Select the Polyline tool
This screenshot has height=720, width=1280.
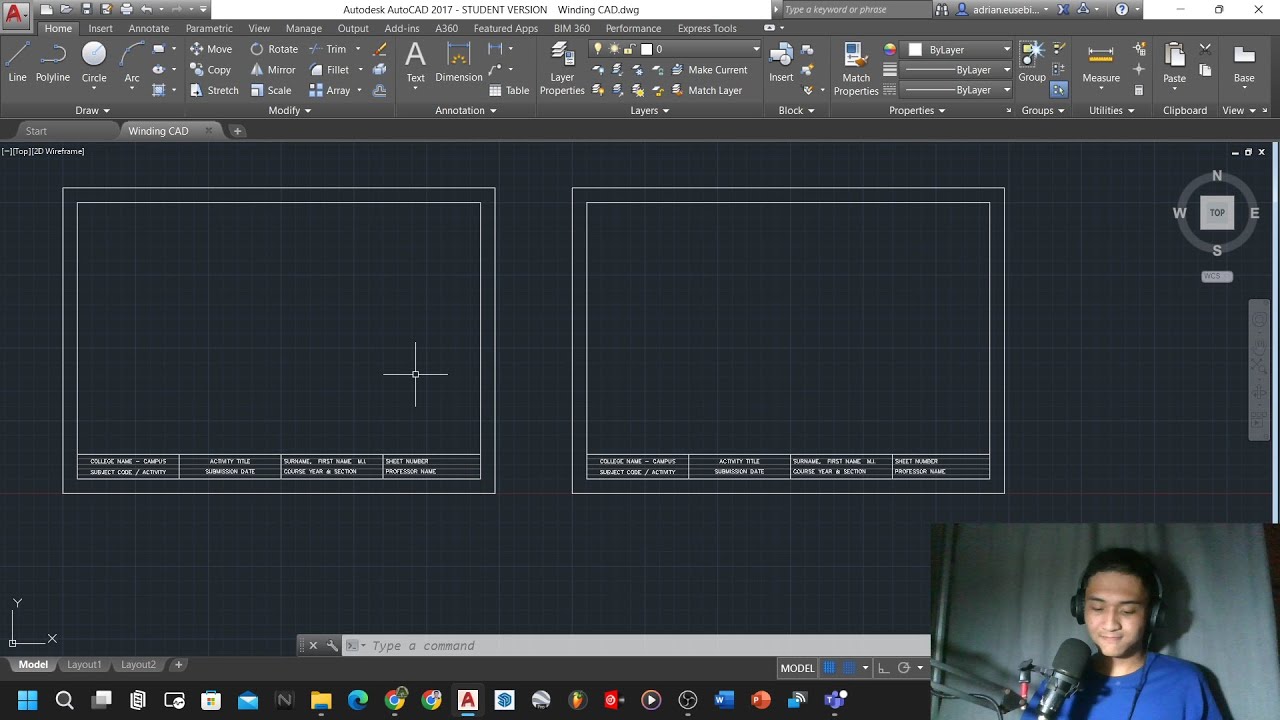pos(52,62)
